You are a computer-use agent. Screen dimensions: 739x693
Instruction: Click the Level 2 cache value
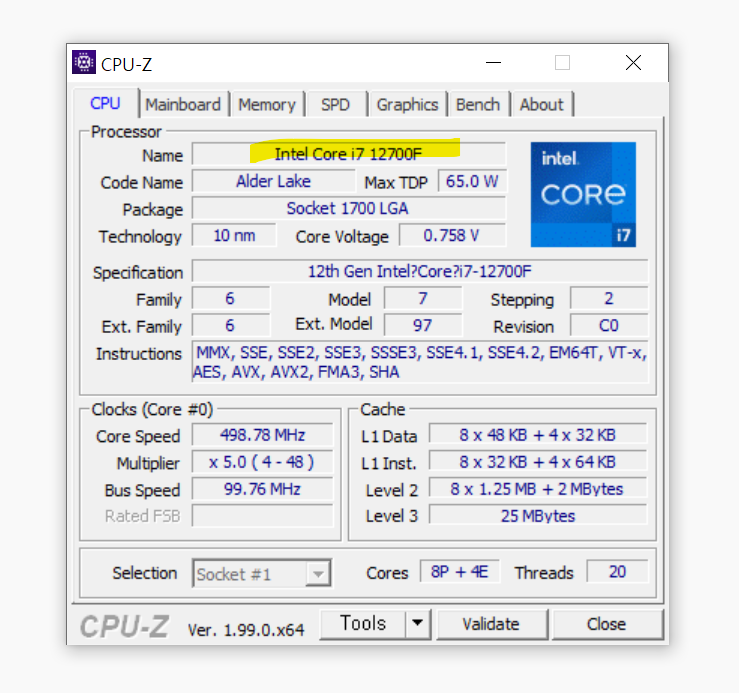pos(538,489)
